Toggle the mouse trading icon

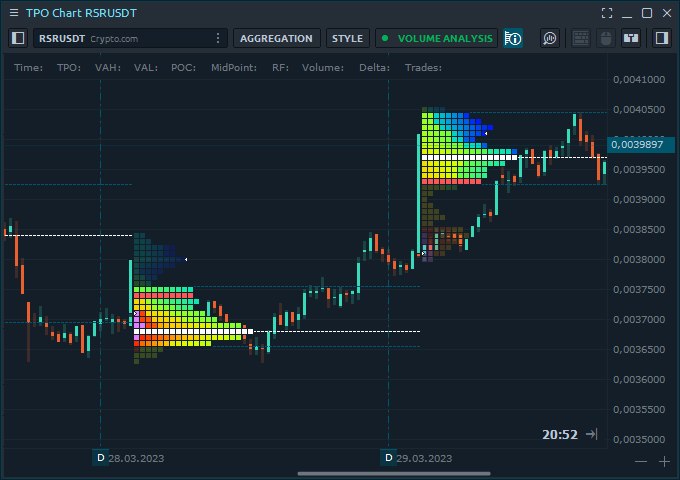click(x=606, y=38)
